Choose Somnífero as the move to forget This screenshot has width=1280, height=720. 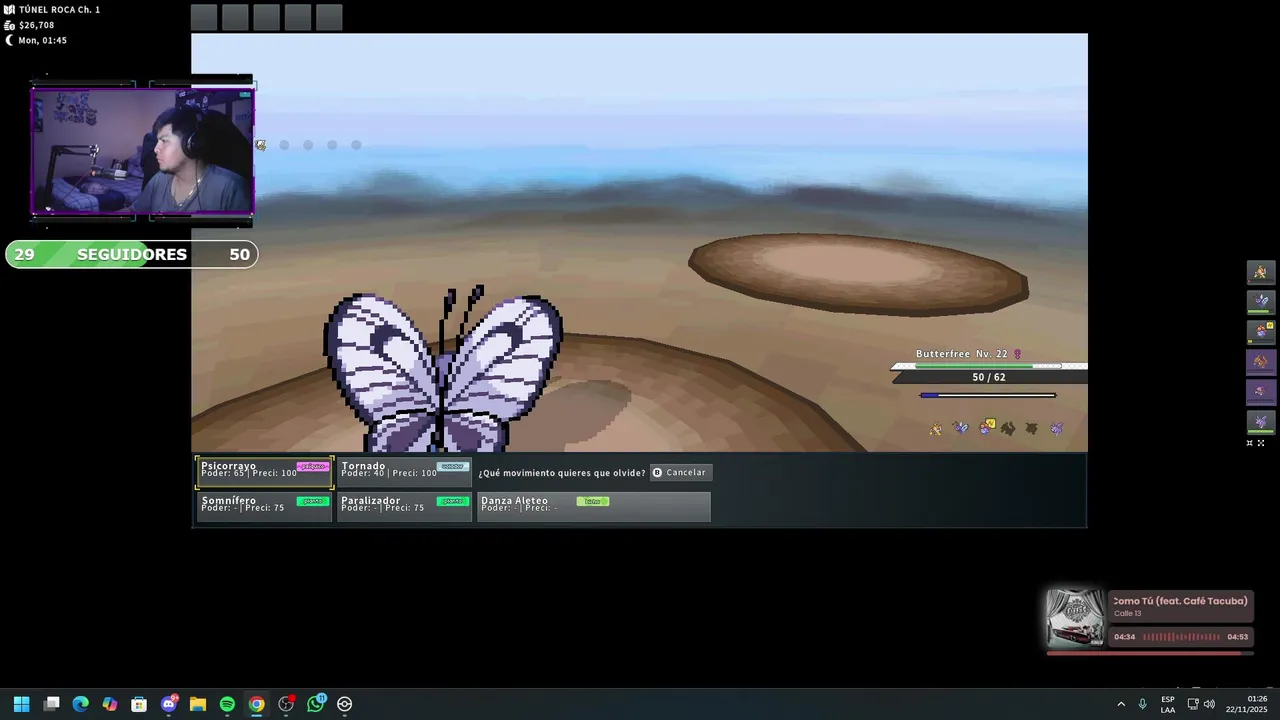click(264, 507)
